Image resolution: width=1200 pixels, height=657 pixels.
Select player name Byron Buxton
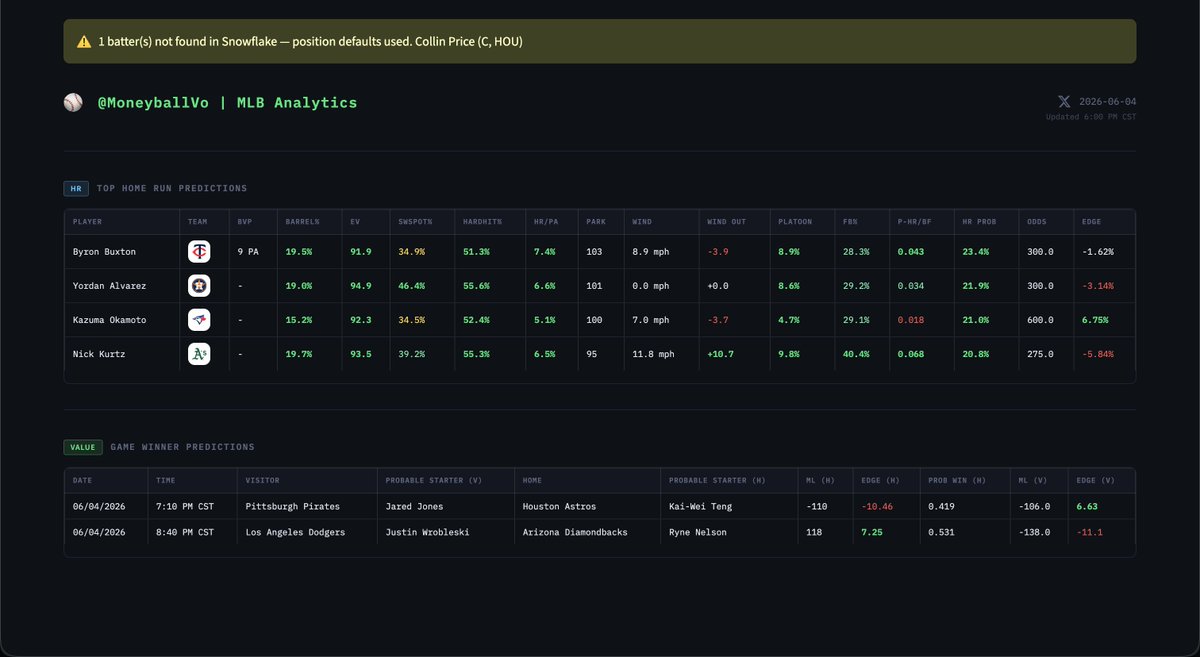pos(104,252)
